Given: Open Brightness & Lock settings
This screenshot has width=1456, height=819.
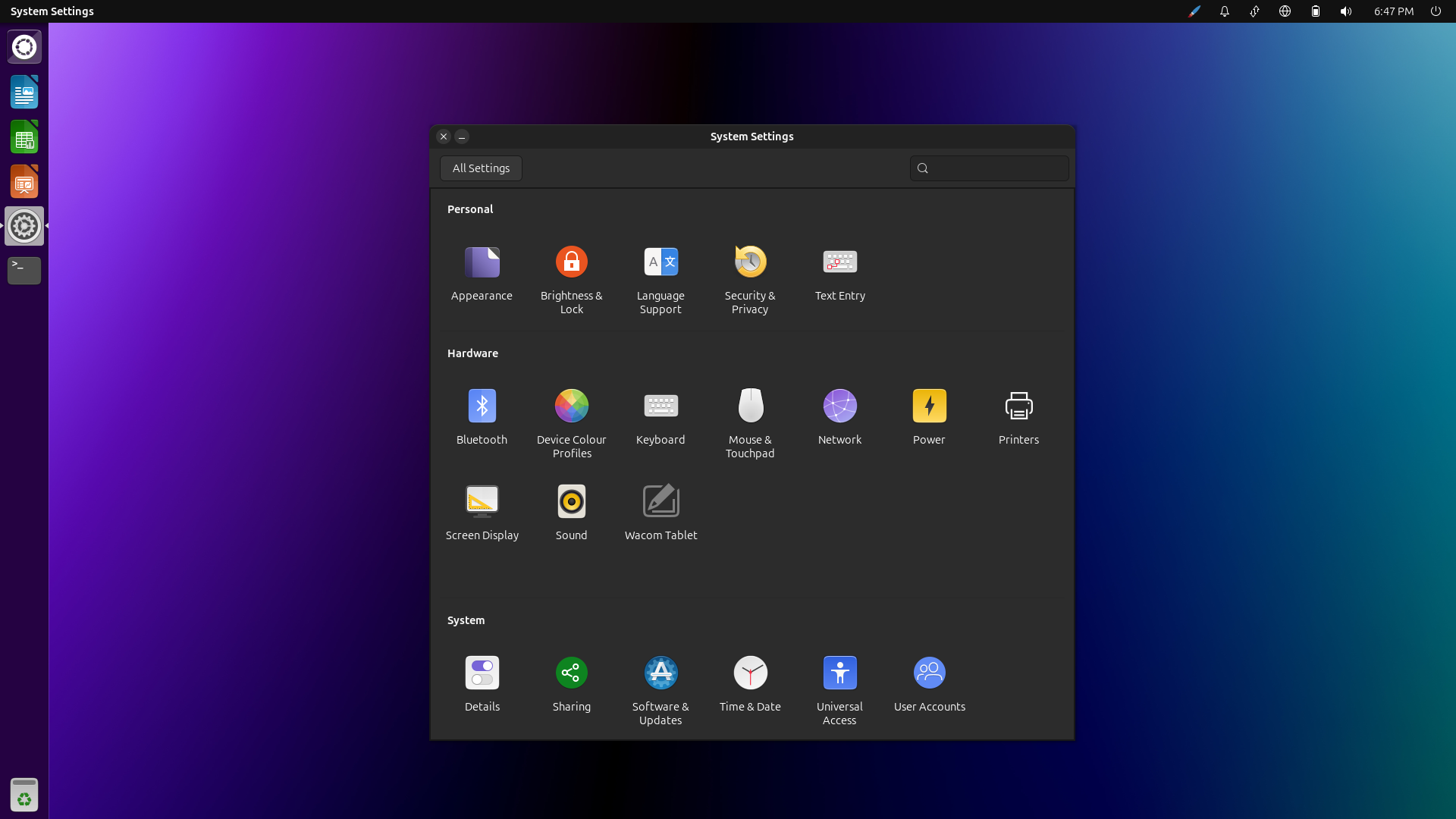Looking at the screenshot, I should pos(571,280).
